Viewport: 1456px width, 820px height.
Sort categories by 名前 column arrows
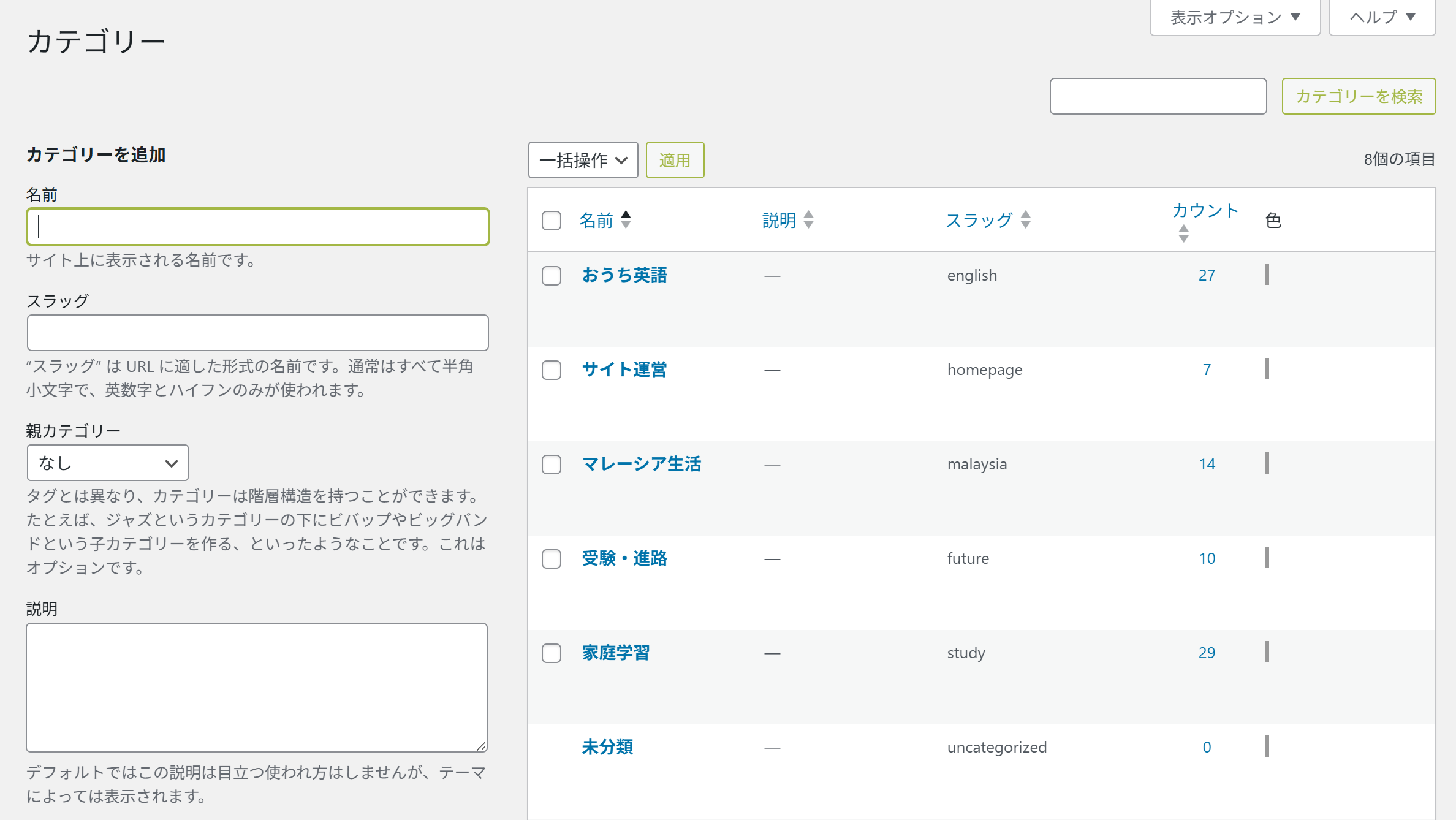[625, 219]
